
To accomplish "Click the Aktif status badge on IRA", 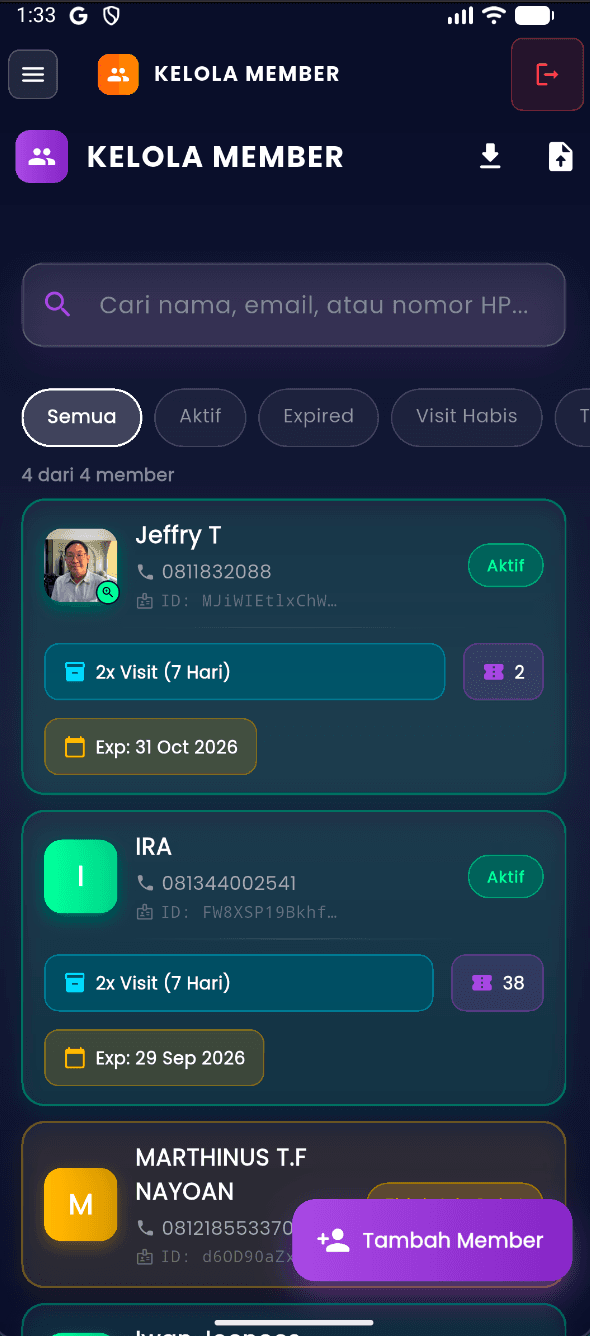I will pyautogui.click(x=506, y=877).
